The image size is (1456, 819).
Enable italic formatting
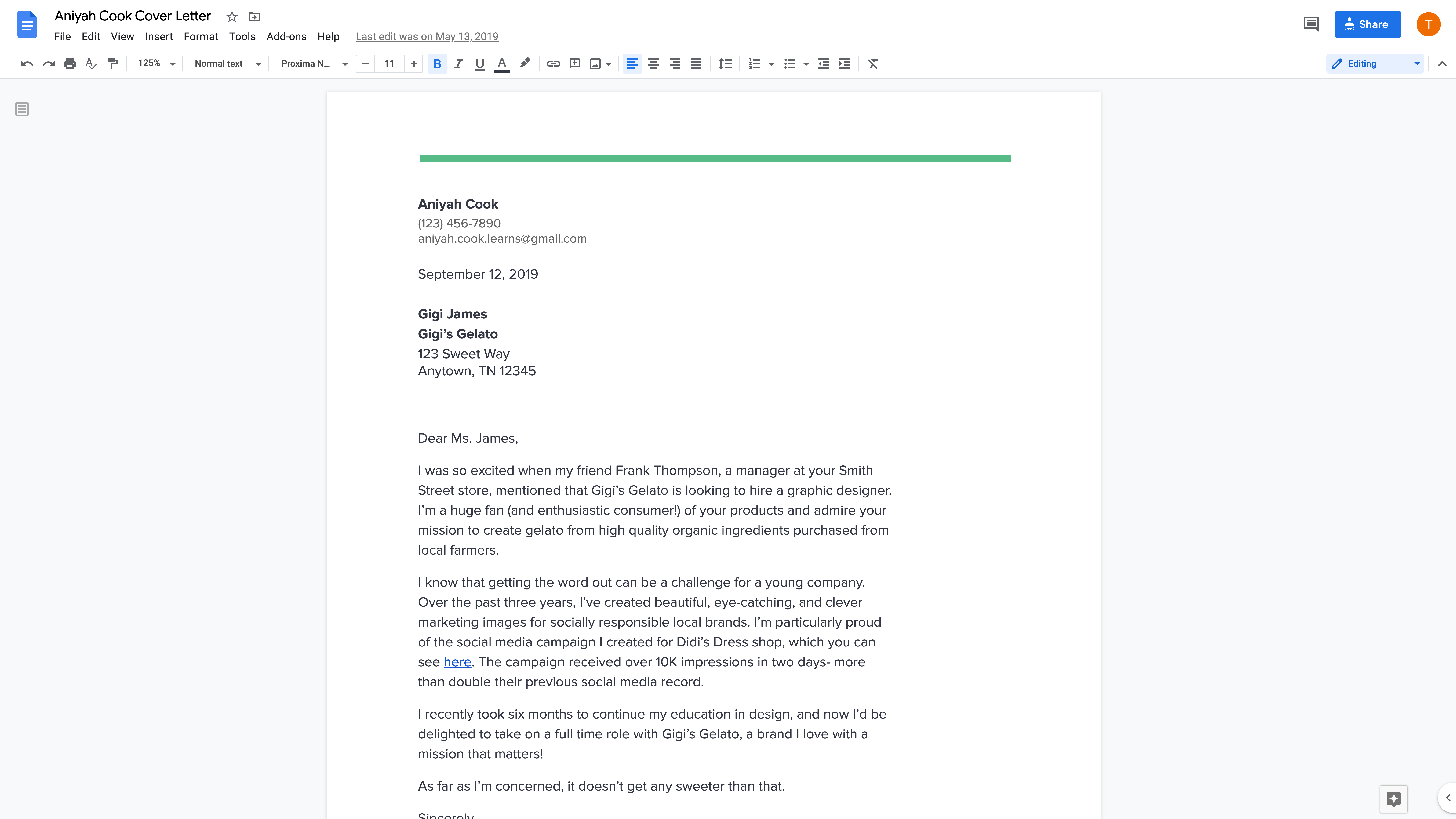pyautogui.click(x=458, y=63)
